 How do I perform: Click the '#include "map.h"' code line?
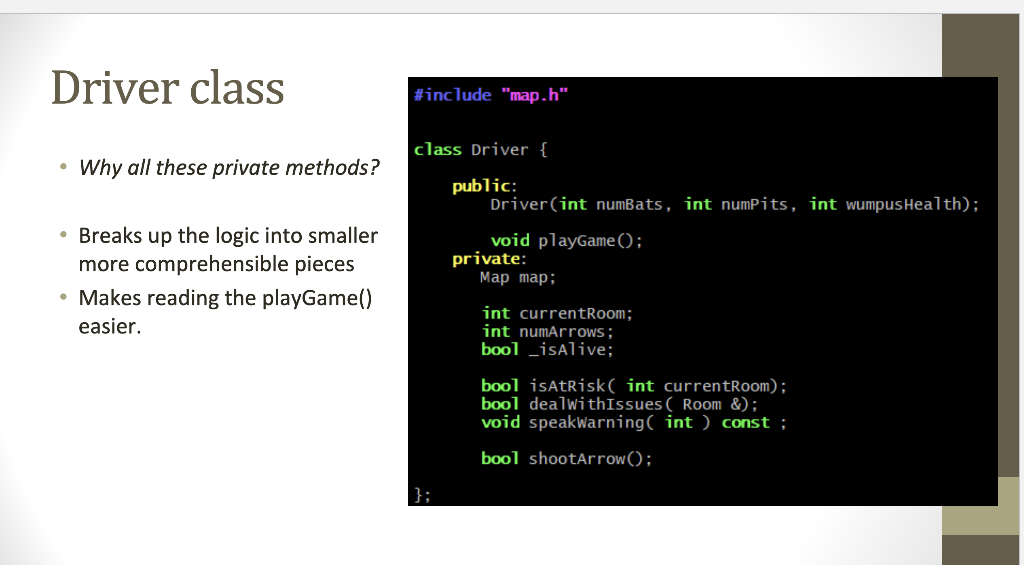click(491, 95)
